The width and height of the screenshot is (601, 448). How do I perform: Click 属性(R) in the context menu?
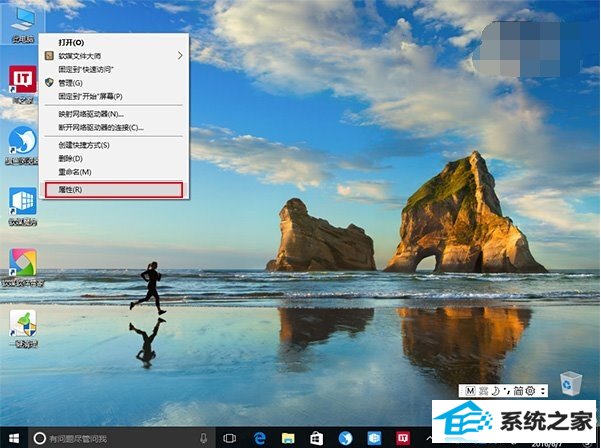pyautogui.click(x=114, y=190)
